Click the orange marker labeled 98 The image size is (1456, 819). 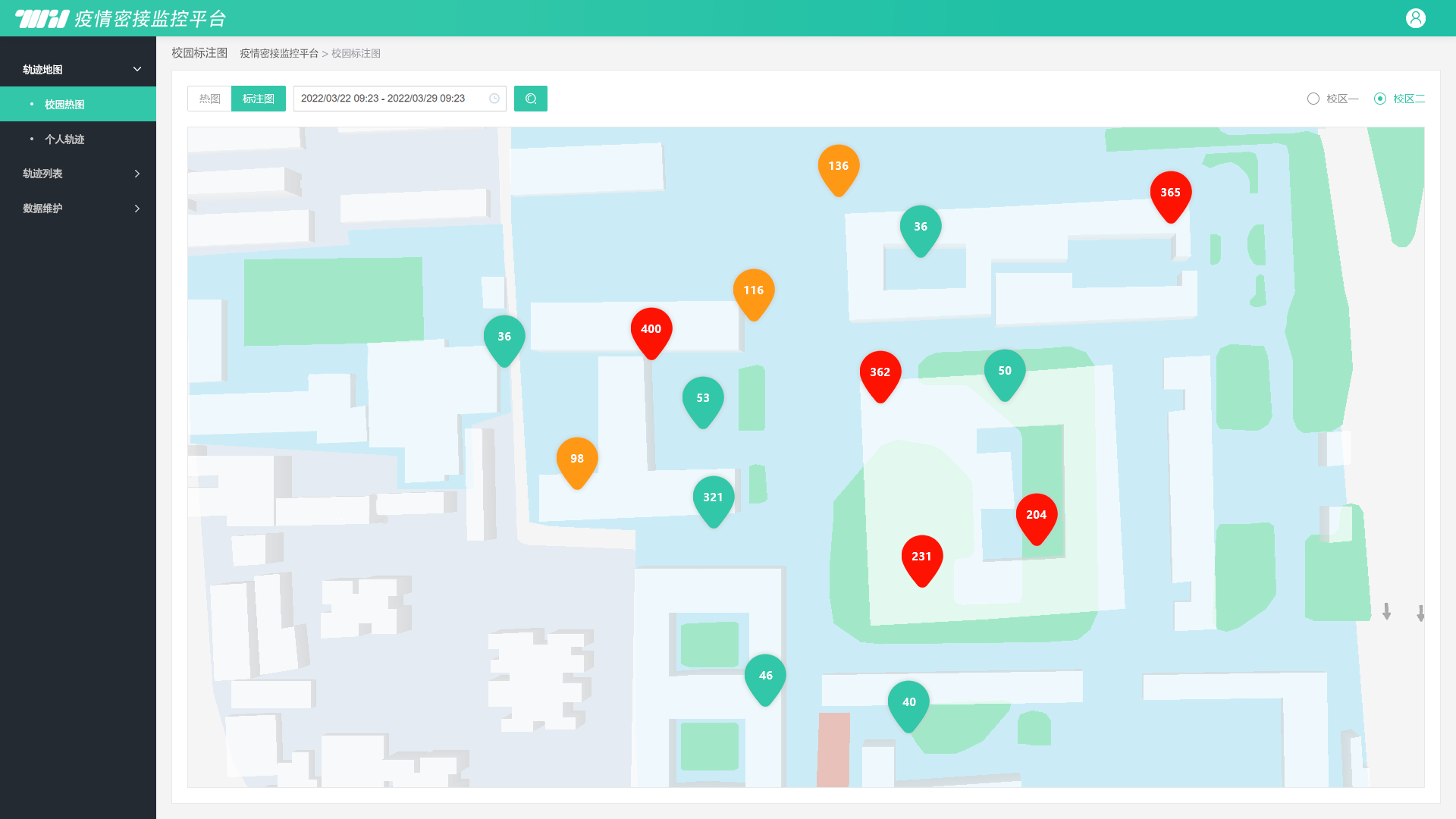pos(577,463)
